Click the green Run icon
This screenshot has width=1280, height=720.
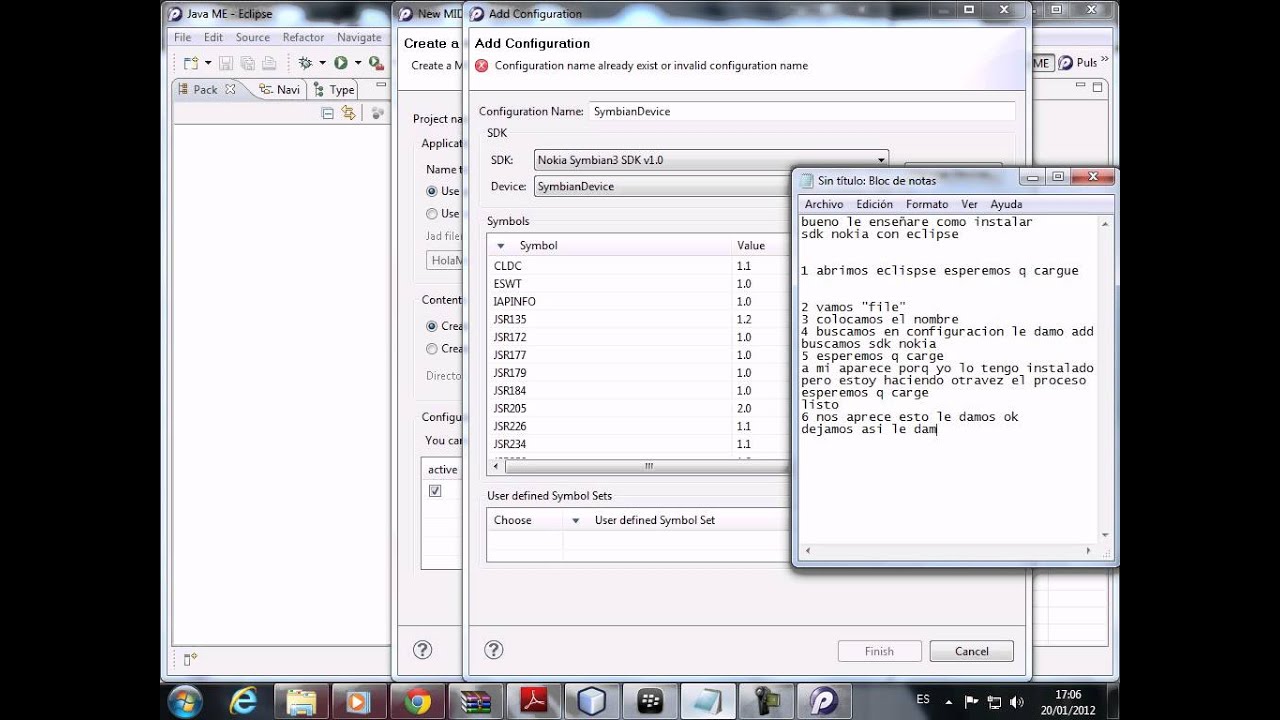pos(341,63)
